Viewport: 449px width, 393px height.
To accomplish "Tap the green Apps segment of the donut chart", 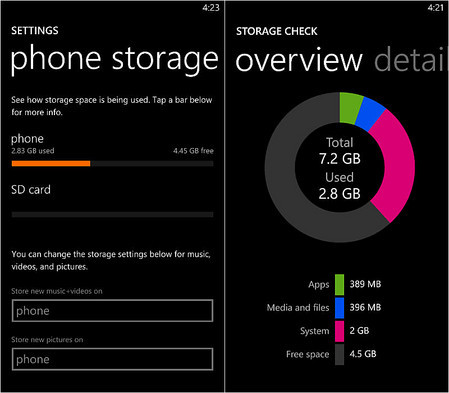I will [x=350, y=107].
